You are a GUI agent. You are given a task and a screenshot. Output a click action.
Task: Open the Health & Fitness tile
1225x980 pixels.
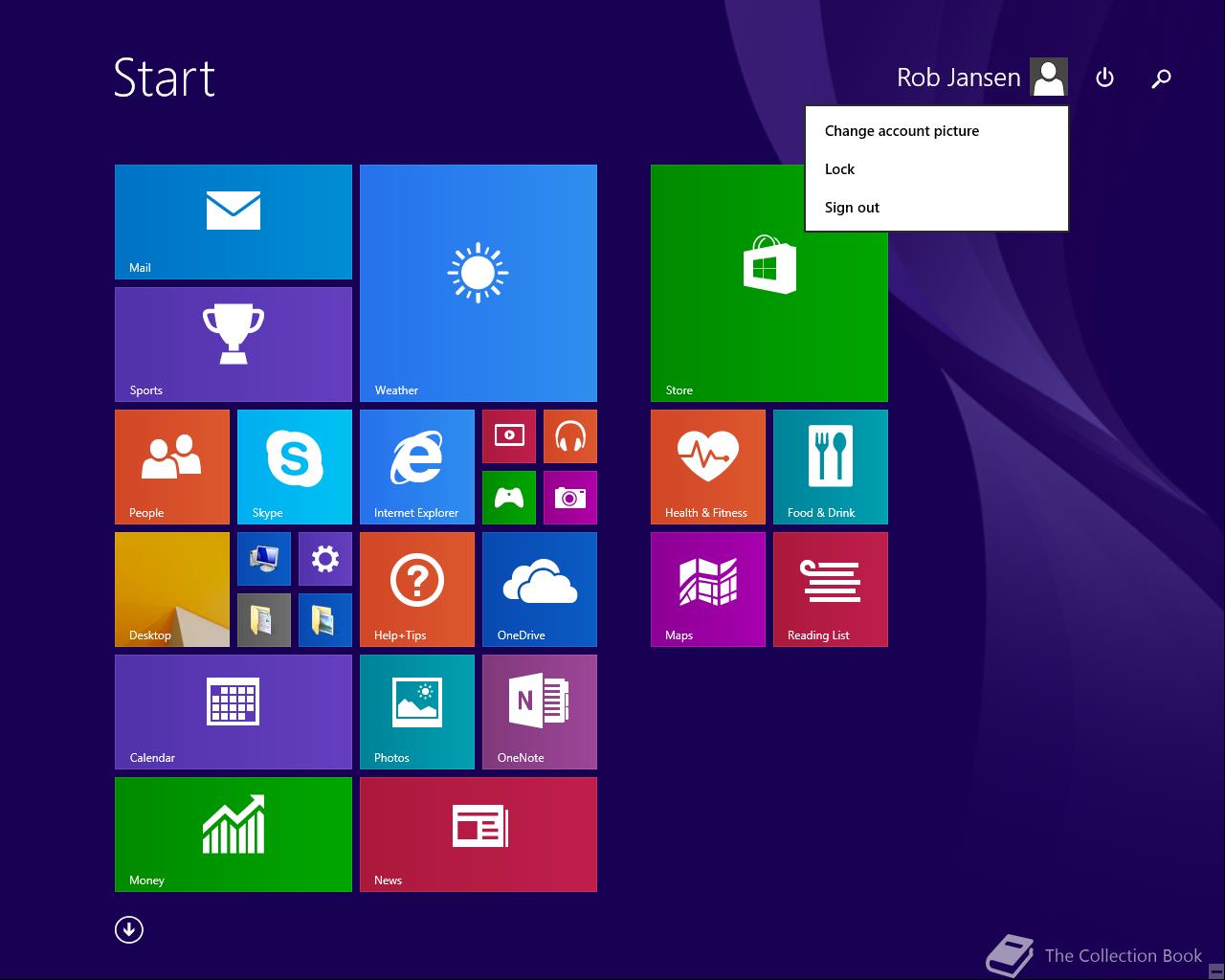tap(708, 467)
